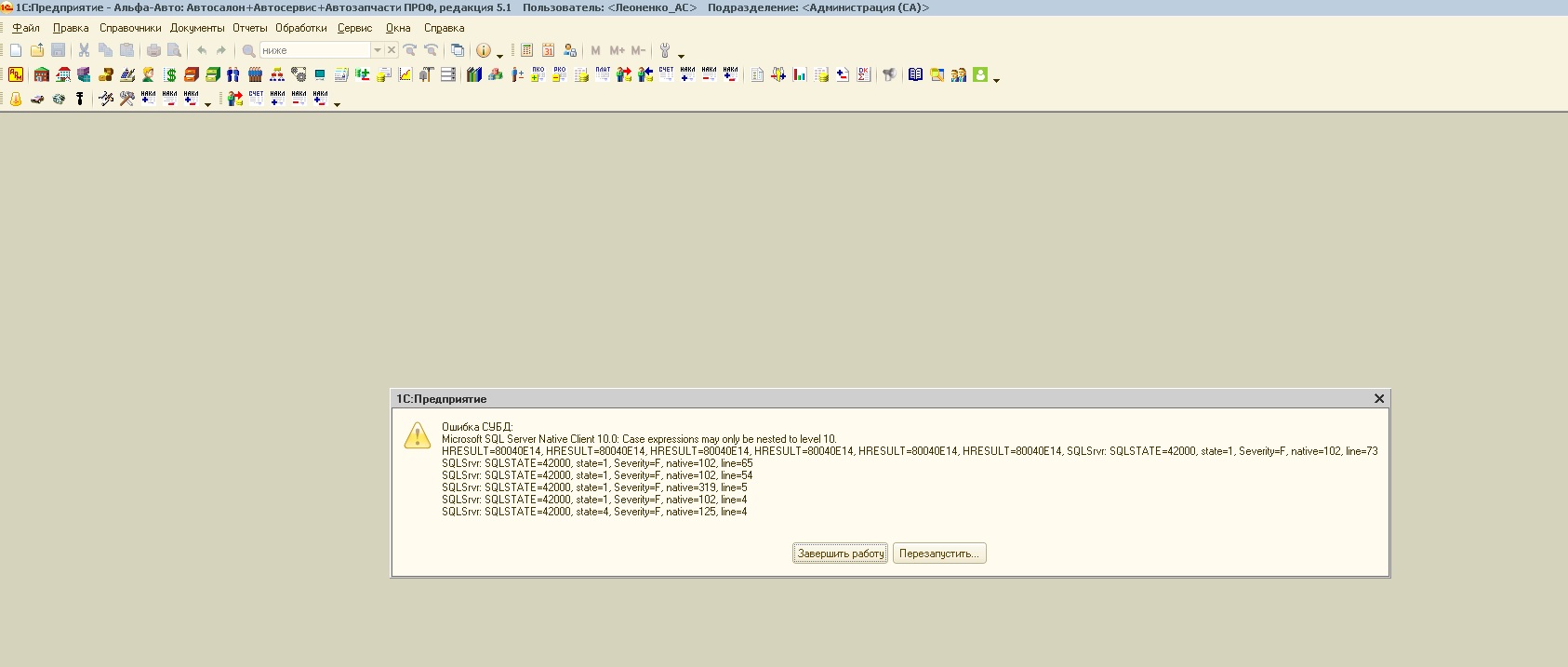Click the yellow bell icon

coord(16,99)
